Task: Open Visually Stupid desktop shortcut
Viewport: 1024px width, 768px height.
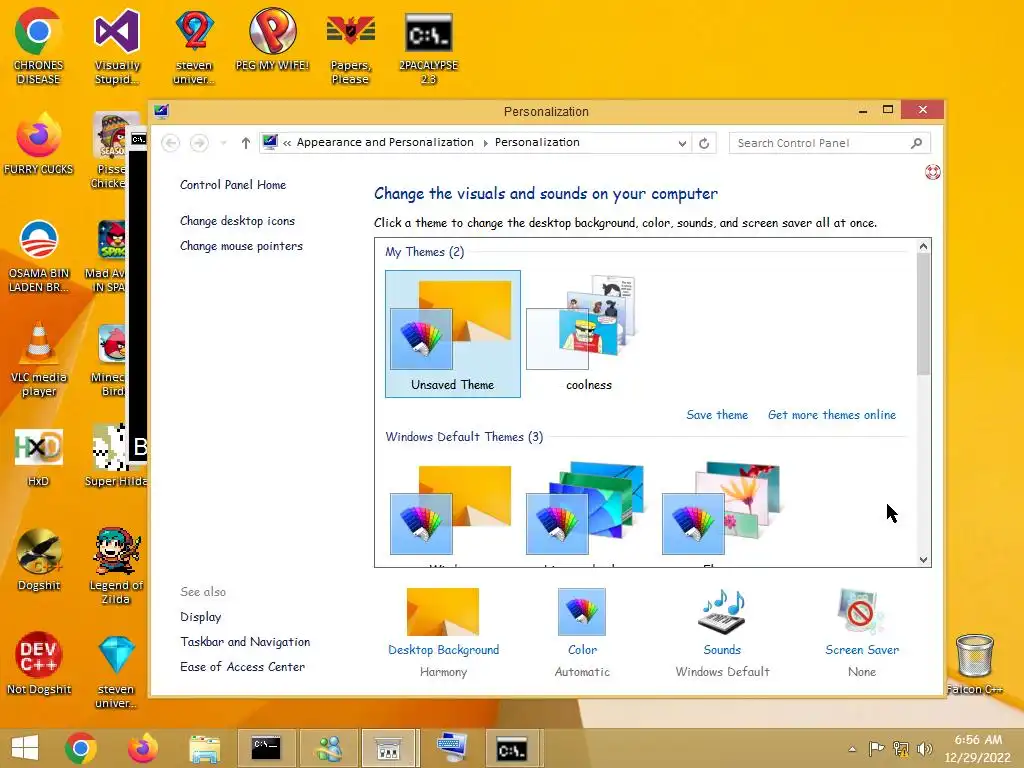Action: (x=117, y=46)
